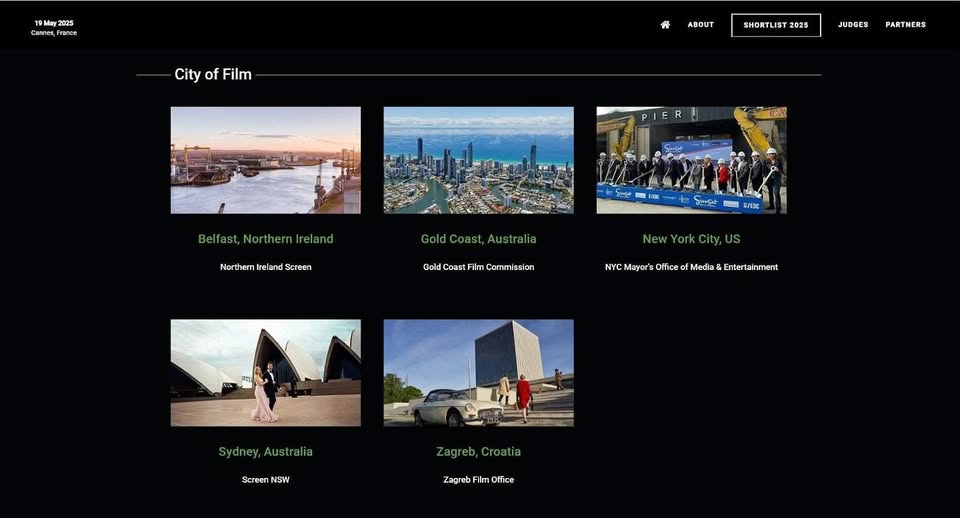Image resolution: width=960 pixels, height=518 pixels.
Task: Select the Screen NSW label
Action: click(x=265, y=480)
